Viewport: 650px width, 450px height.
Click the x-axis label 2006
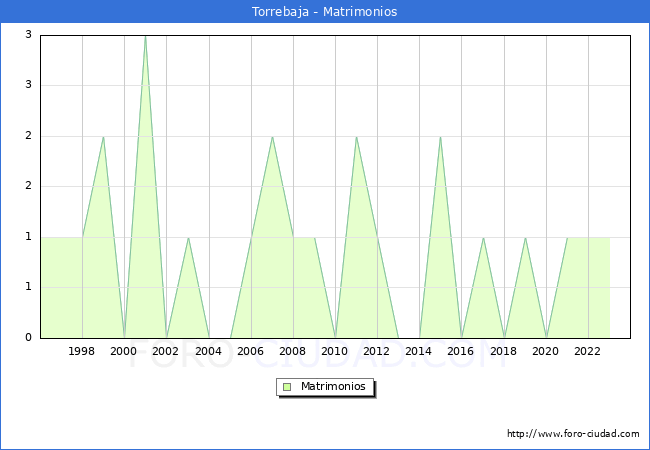coord(250,351)
